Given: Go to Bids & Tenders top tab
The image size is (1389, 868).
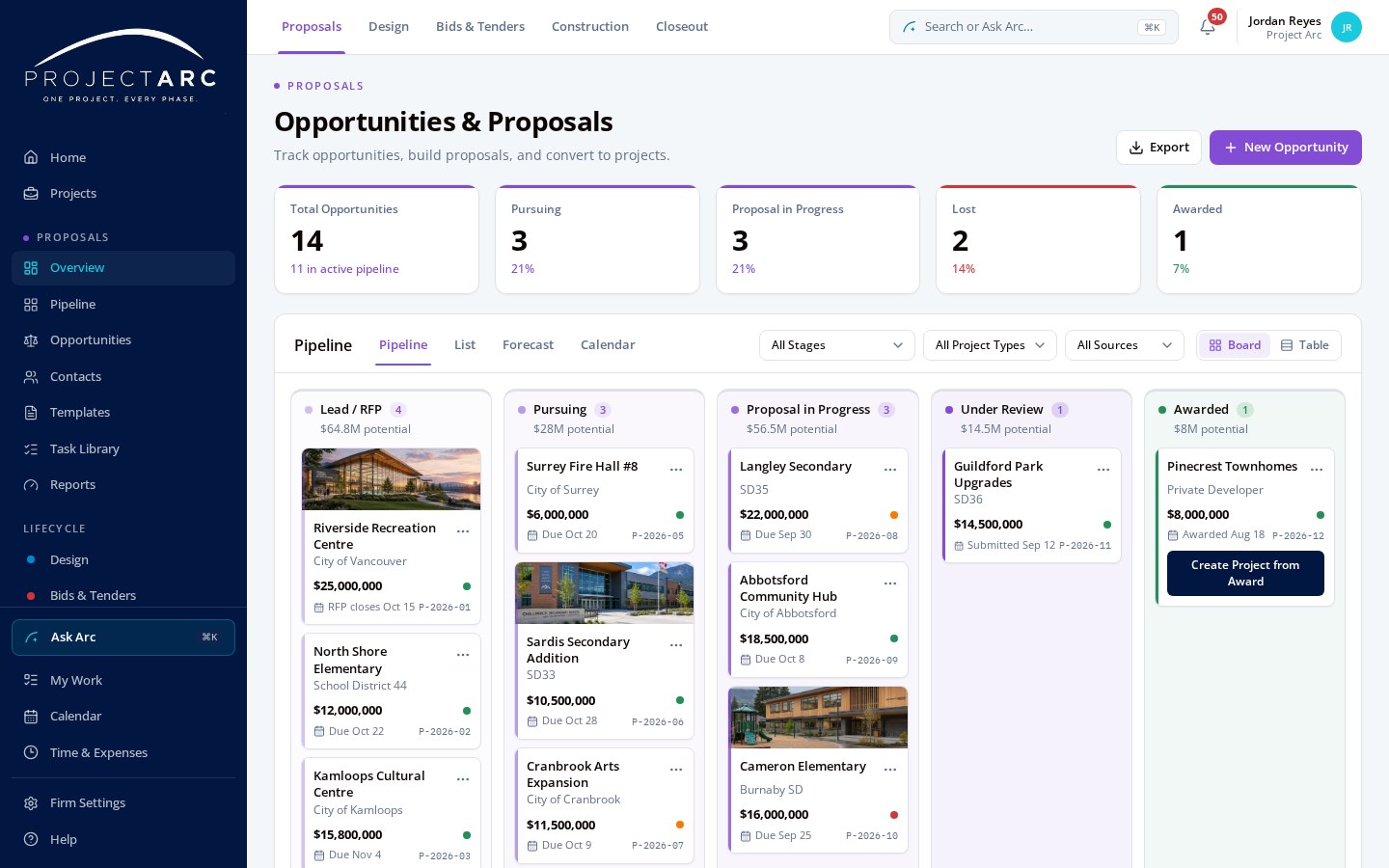Looking at the screenshot, I should [480, 27].
